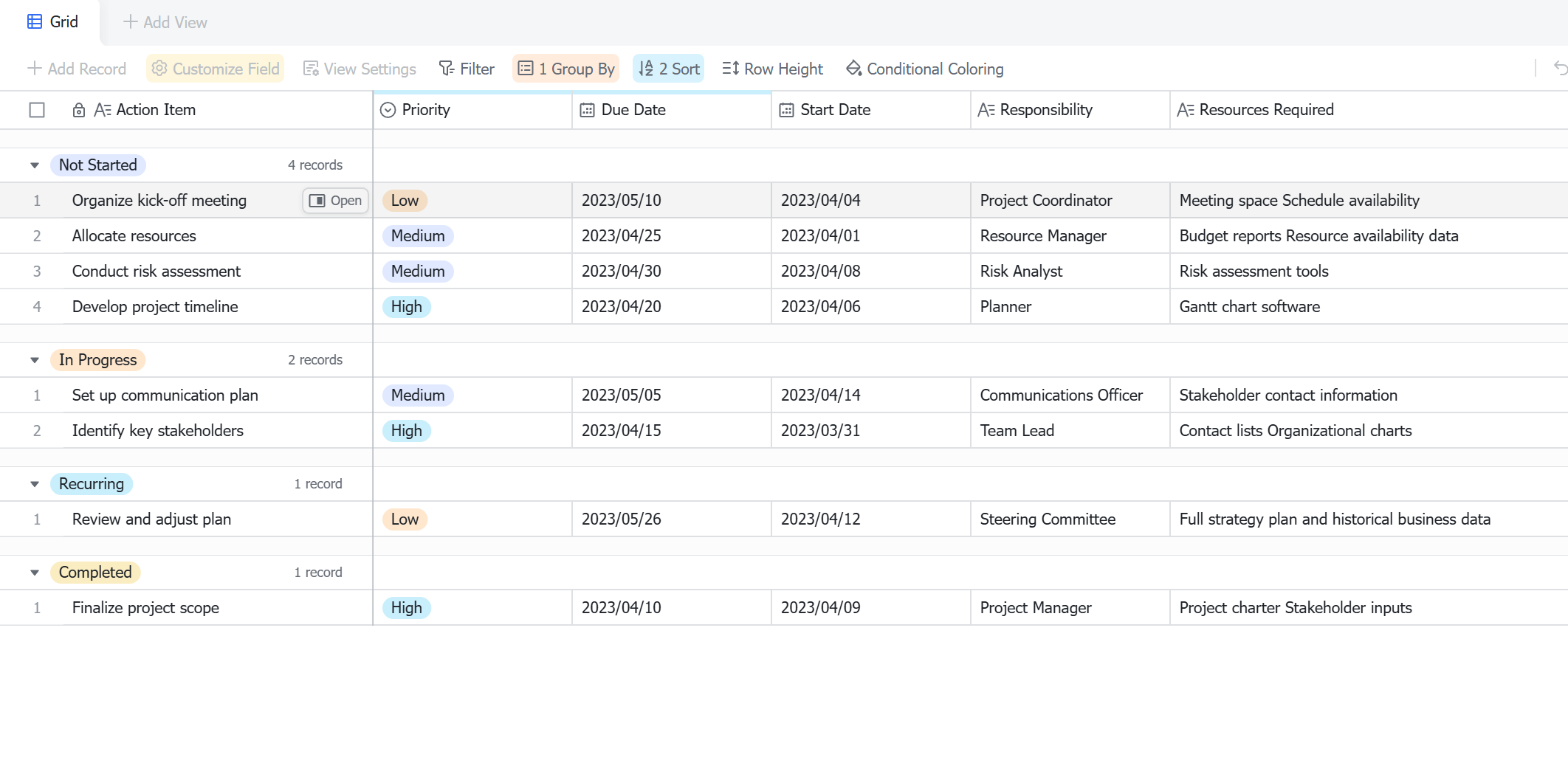Click the Customize Field gear icon

click(159, 69)
